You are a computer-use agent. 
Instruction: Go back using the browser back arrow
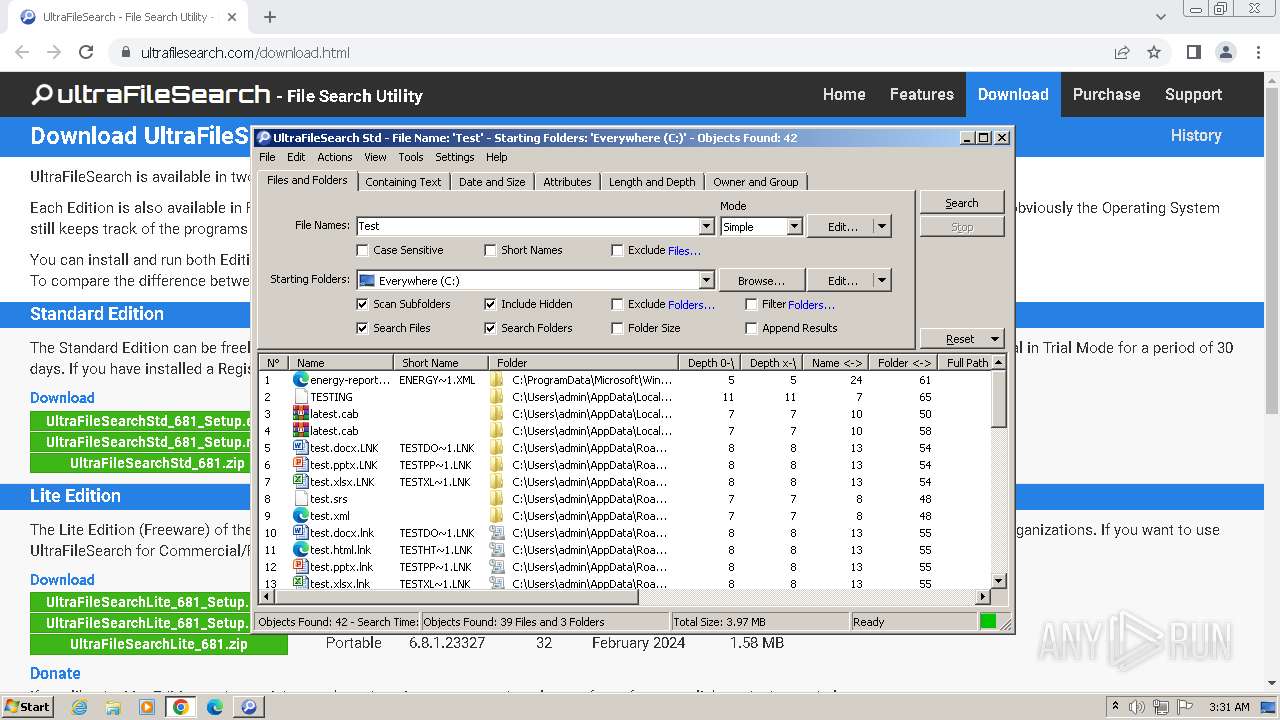[x=22, y=52]
